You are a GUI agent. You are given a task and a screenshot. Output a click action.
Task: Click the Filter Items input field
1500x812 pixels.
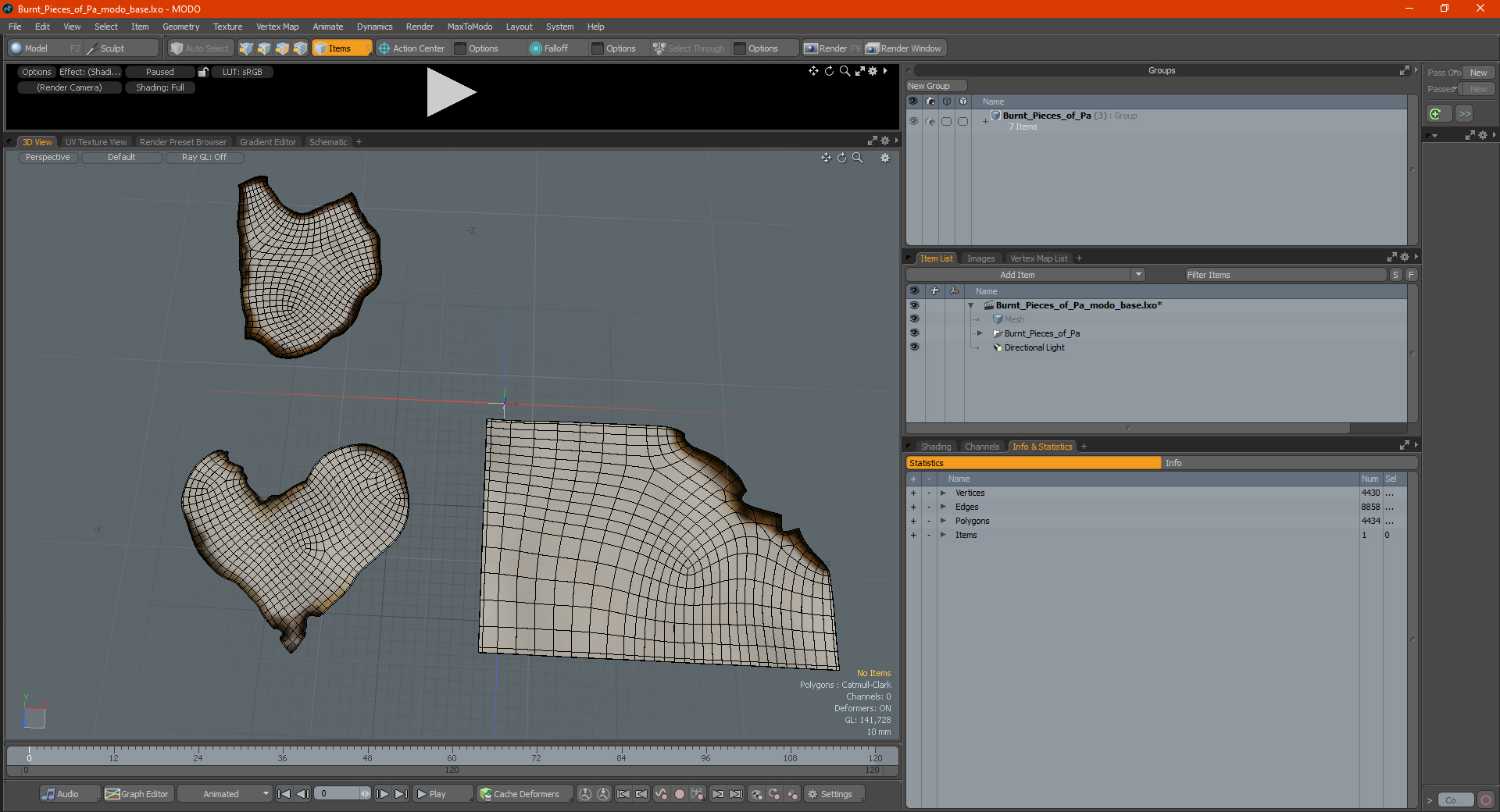(1284, 275)
